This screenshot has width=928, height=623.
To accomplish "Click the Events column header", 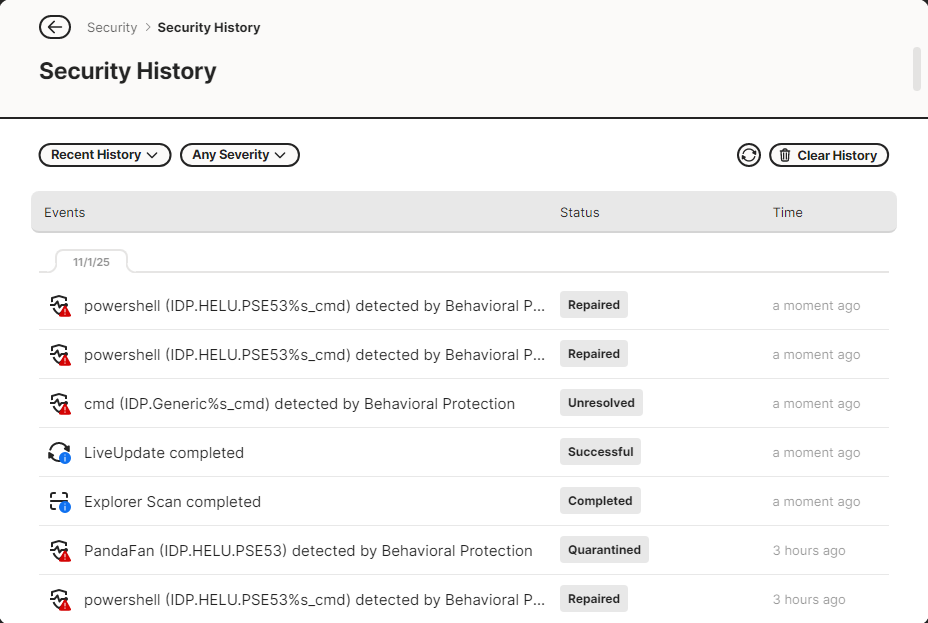I will coord(65,212).
